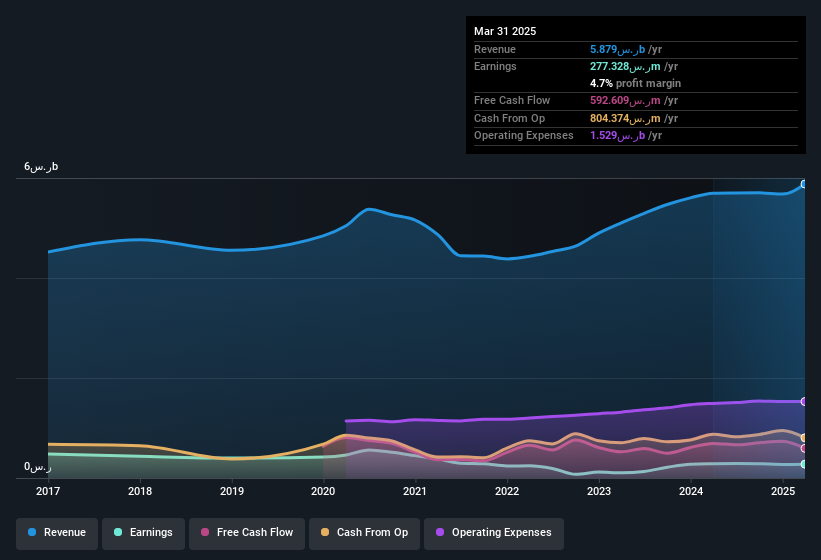Click the Operating Expenses end-point marker
Screen dimensions: 821x560
pos(804,401)
